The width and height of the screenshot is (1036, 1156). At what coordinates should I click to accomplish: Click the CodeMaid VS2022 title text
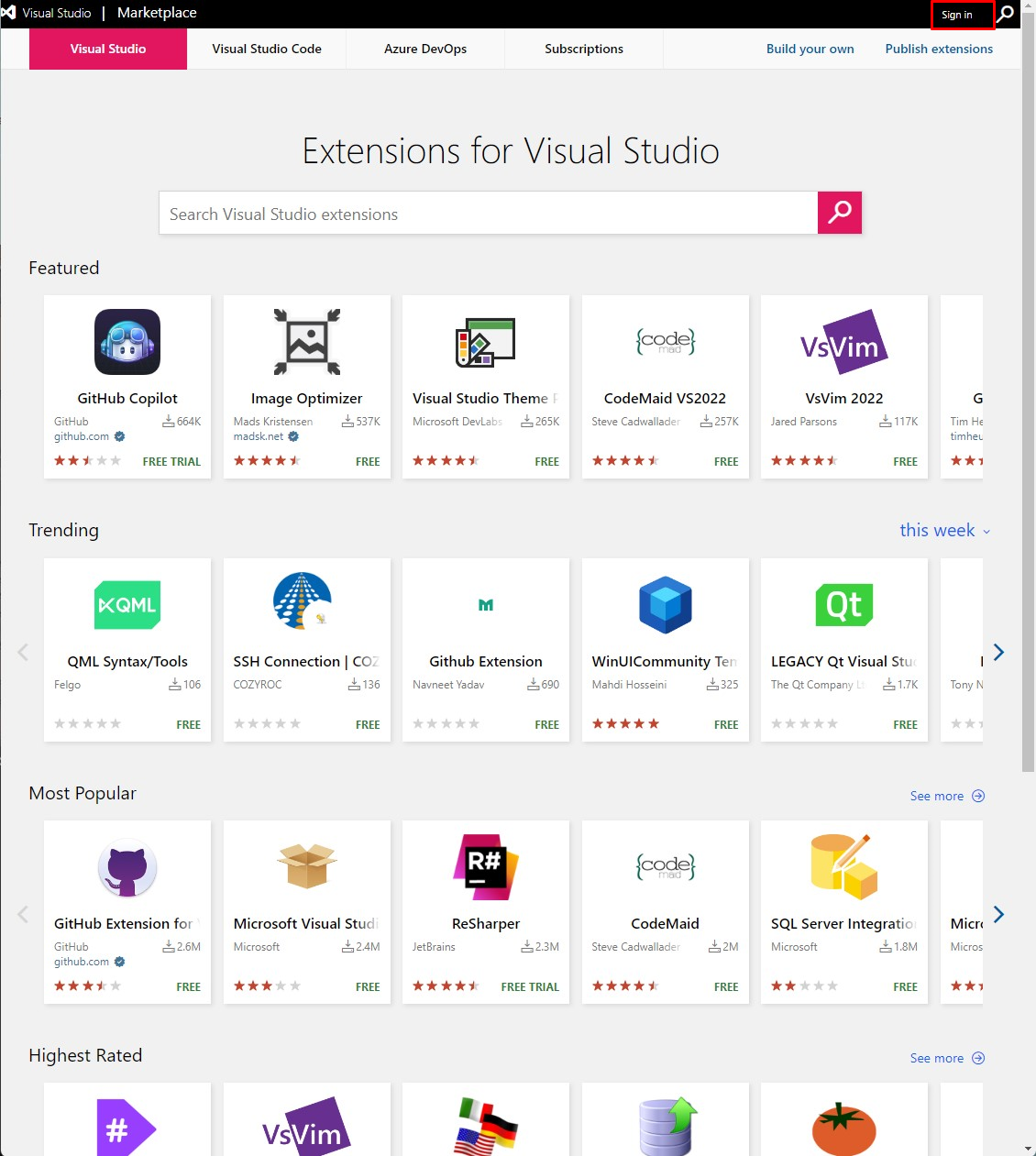point(666,398)
